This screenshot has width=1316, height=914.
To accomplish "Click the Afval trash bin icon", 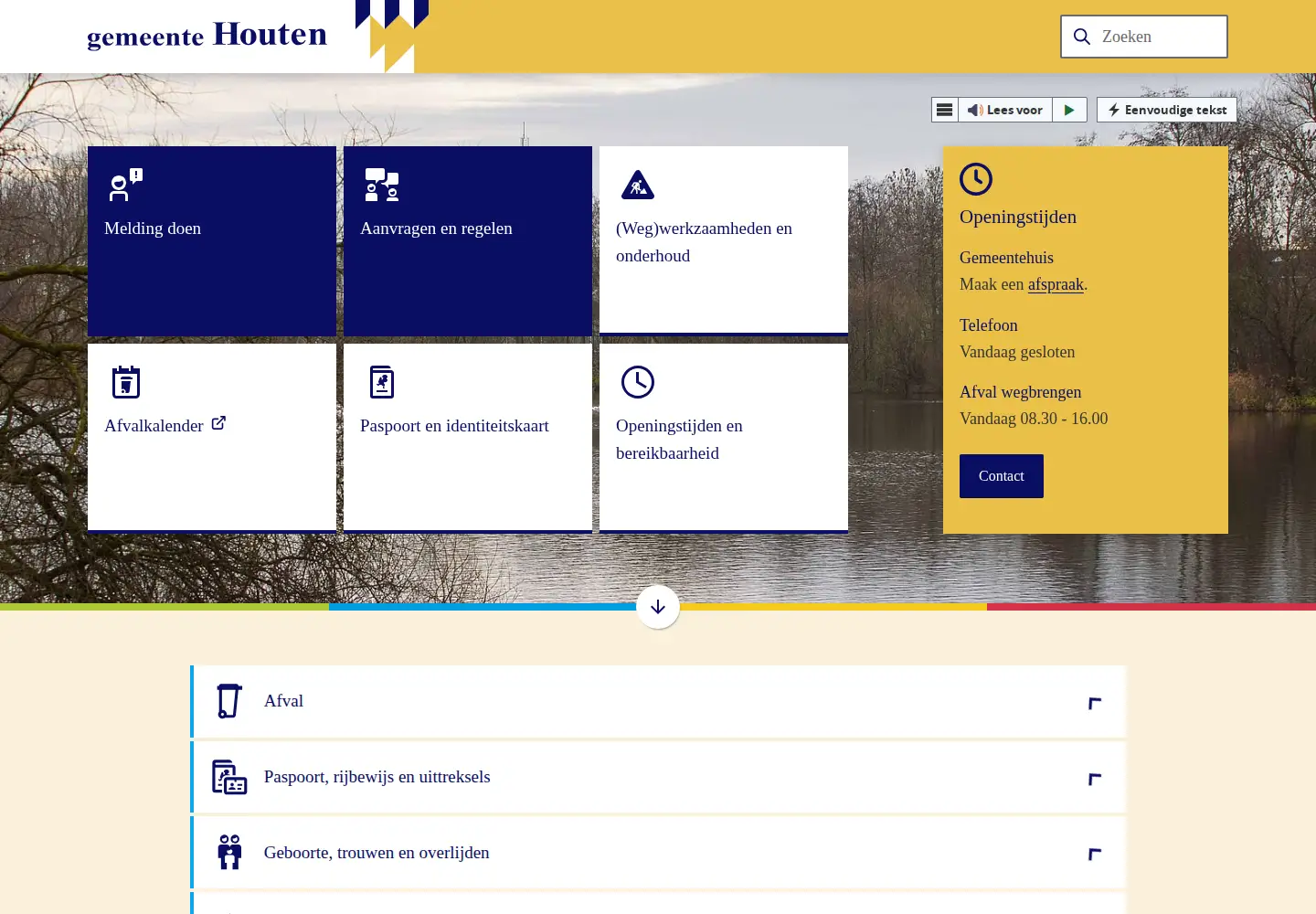I will [x=229, y=701].
